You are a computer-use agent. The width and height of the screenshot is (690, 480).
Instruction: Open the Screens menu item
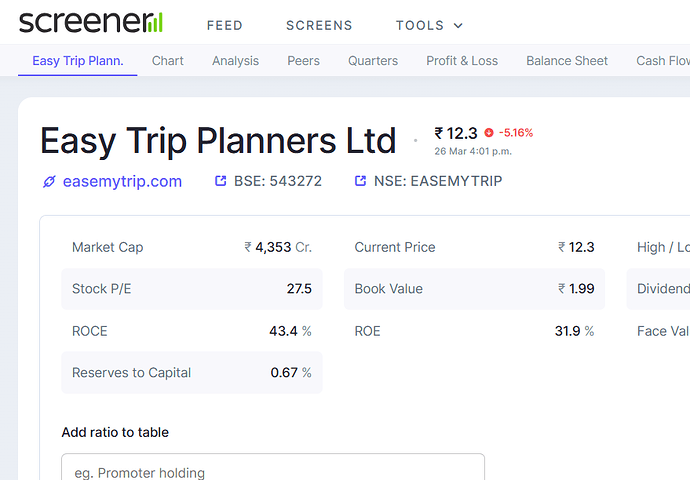pos(319,25)
